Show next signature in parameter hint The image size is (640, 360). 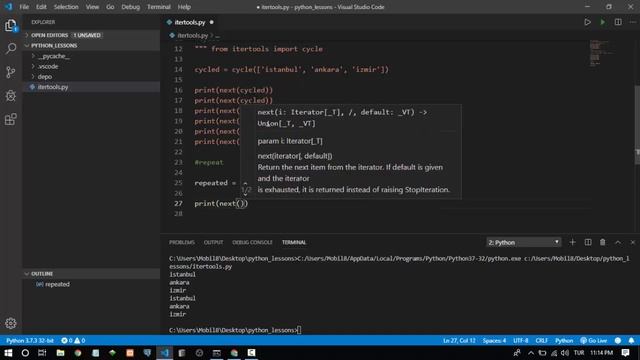(245, 195)
